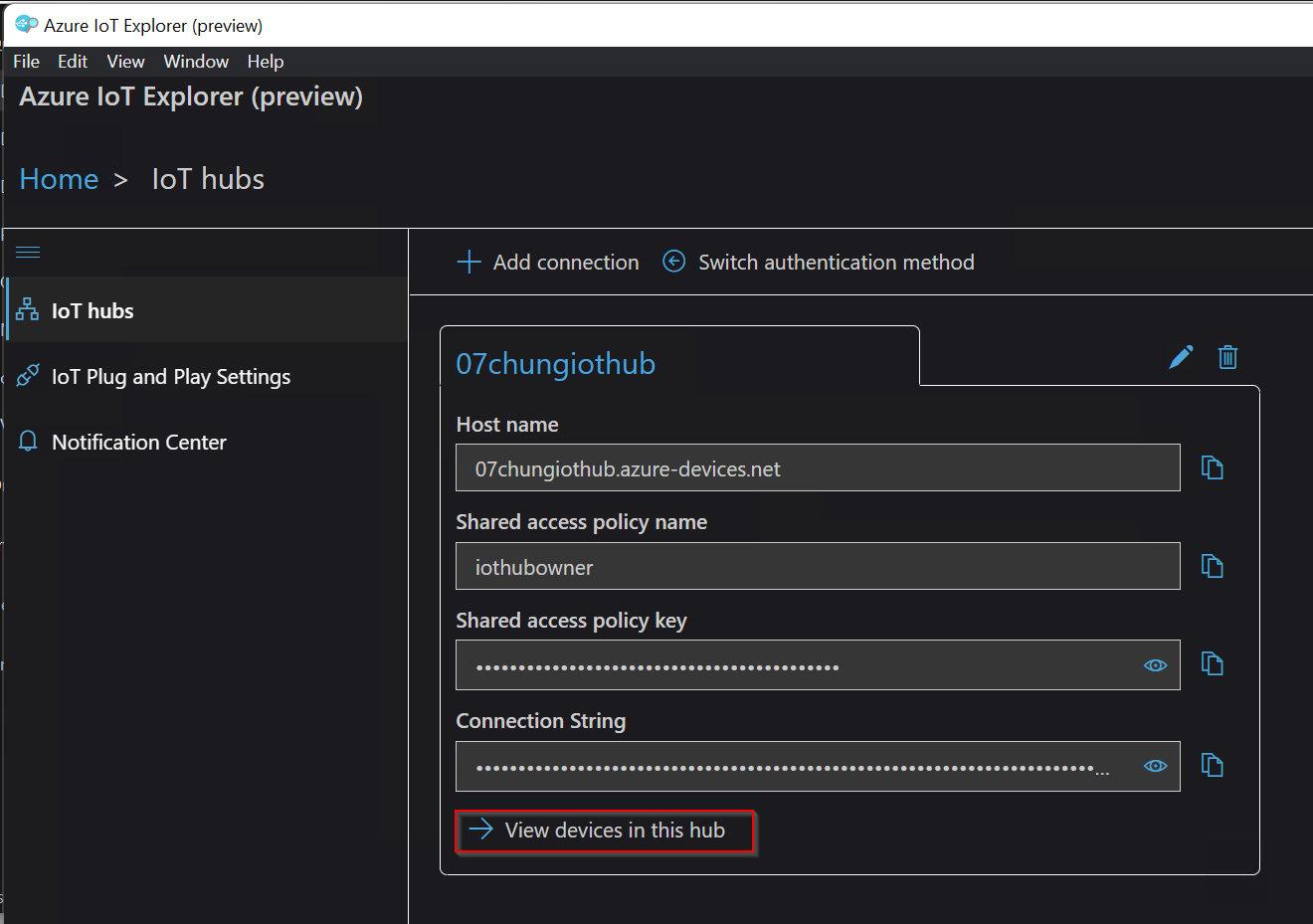Reveal the Connection String value
This screenshot has height=924, width=1313.
pyautogui.click(x=1155, y=766)
